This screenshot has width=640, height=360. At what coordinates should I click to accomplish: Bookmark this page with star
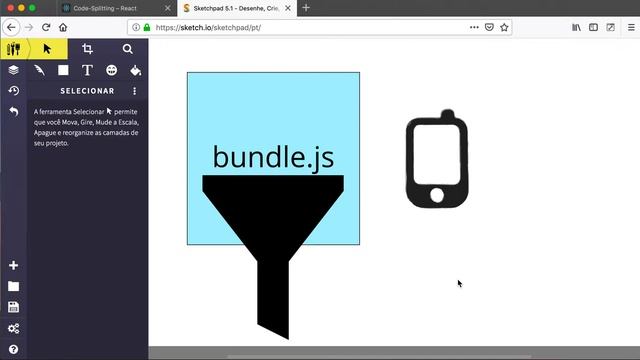point(504,27)
